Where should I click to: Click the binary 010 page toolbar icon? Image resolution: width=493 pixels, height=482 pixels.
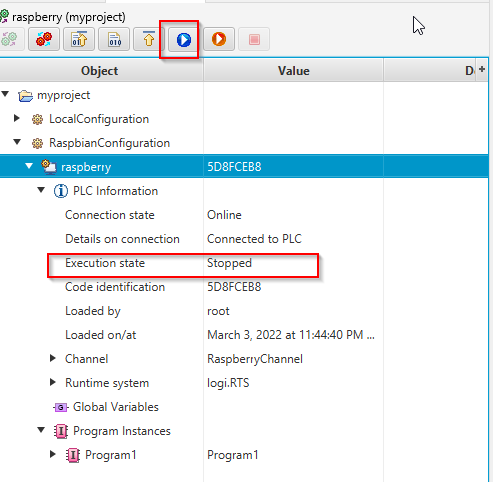click(x=114, y=39)
